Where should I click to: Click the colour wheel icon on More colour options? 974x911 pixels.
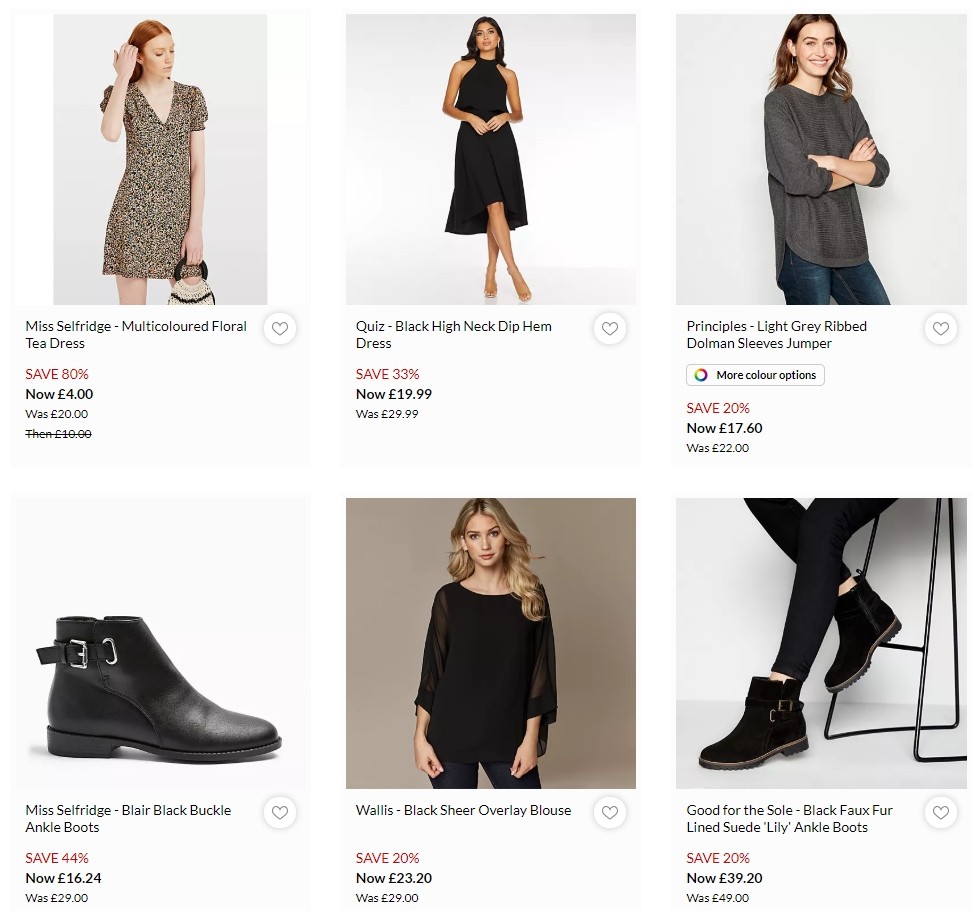[x=698, y=375]
